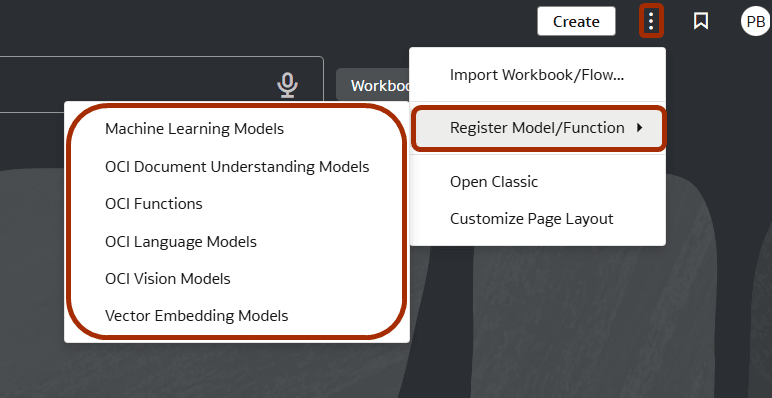Screen dimensions: 772x398
Task: Click the Create button
Action: [x=576, y=21]
